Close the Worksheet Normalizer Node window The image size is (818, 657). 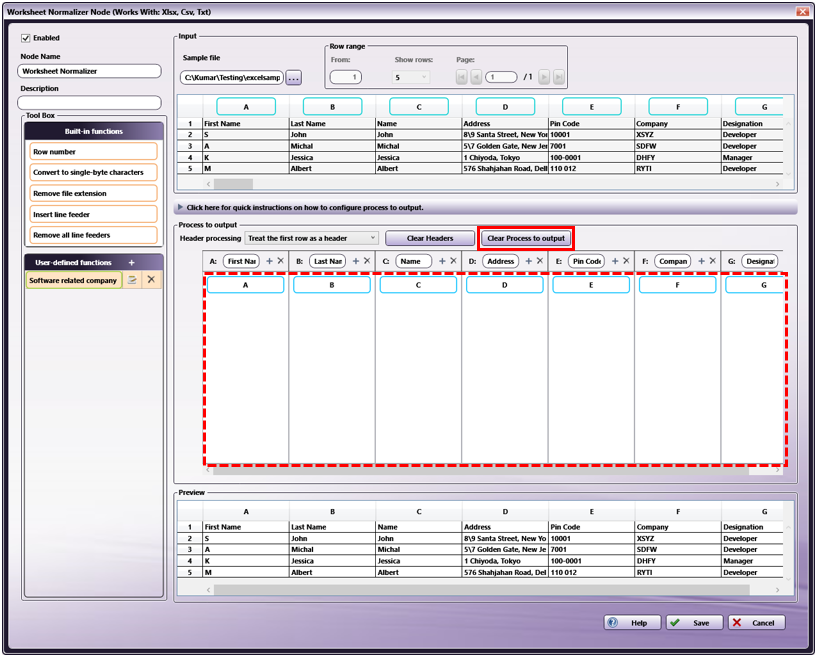(x=802, y=11)
